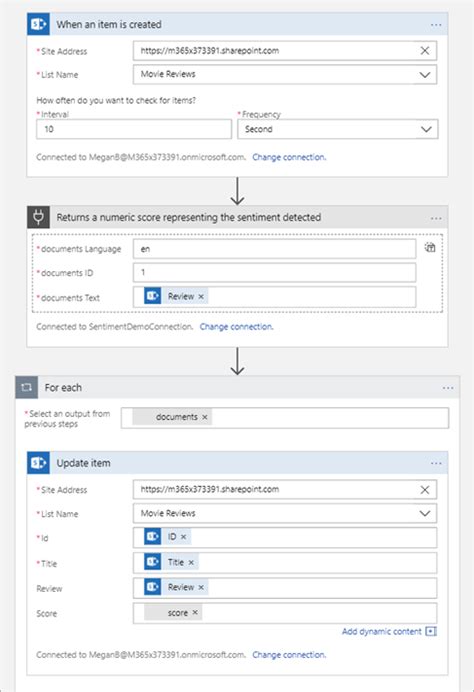Click the Interval field showing 10

(x=134, y=129)
